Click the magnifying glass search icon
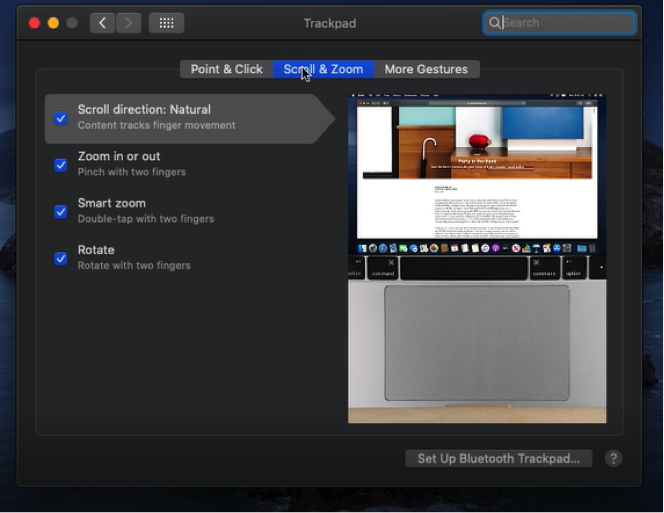 (495, 23)
